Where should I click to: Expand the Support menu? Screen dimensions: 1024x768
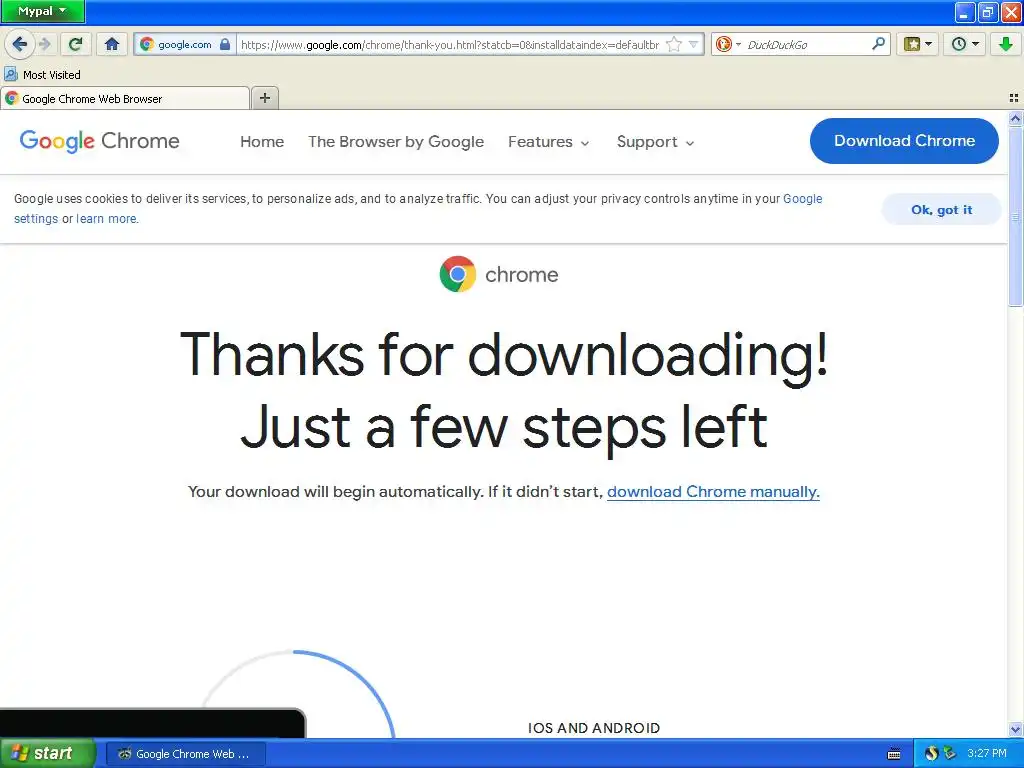coord(655,142)
